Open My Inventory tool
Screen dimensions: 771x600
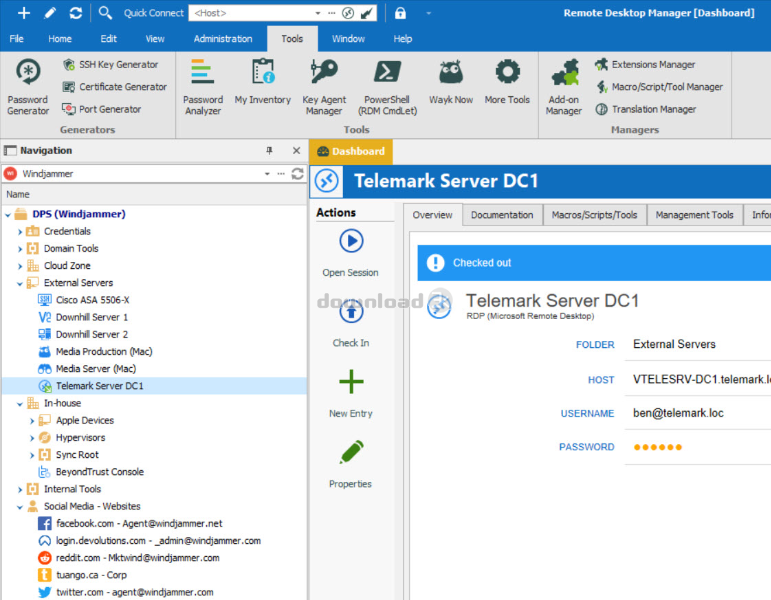(x=263, y=82)
